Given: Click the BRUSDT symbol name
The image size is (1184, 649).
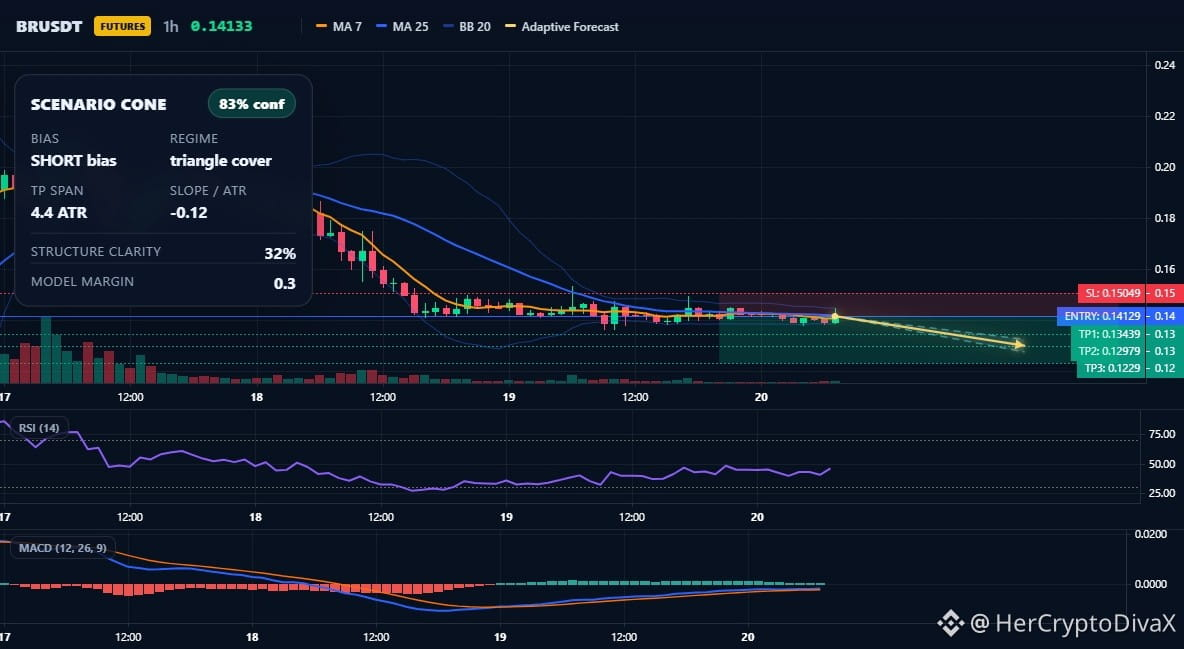Looking at the screenshot, I should tap(49, 26).
